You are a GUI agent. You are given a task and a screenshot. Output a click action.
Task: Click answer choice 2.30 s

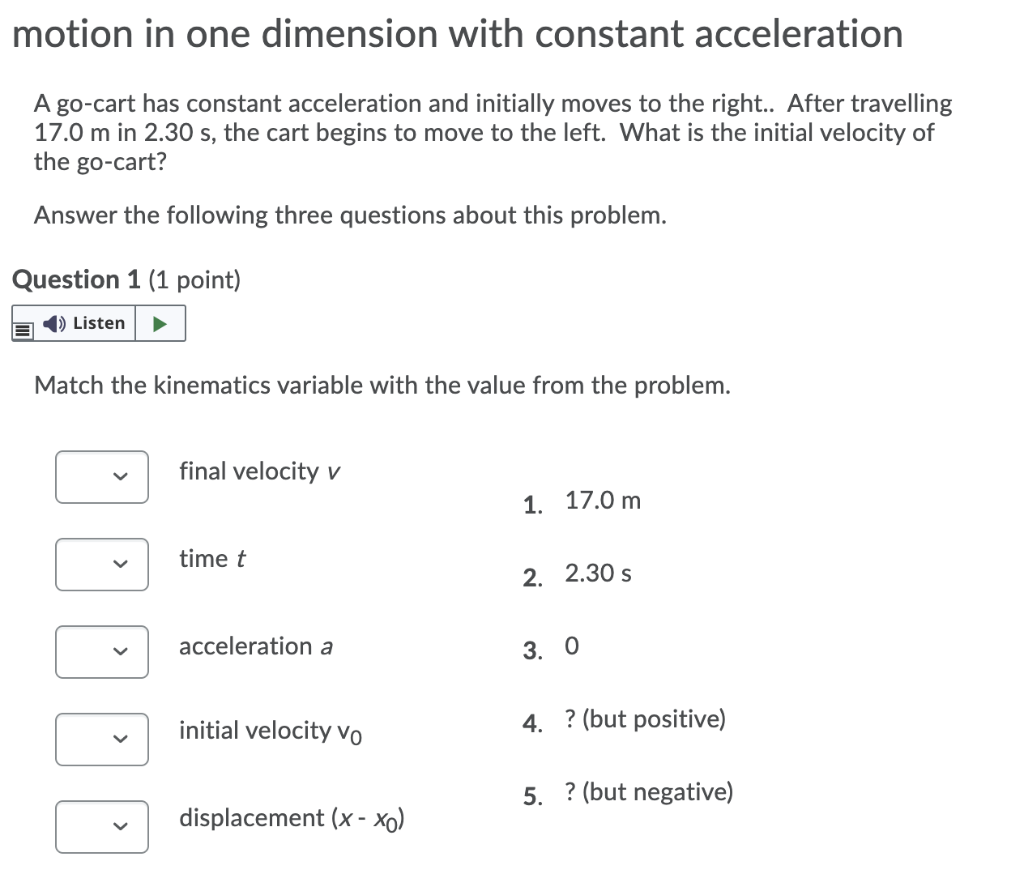(x=597, y=573)
